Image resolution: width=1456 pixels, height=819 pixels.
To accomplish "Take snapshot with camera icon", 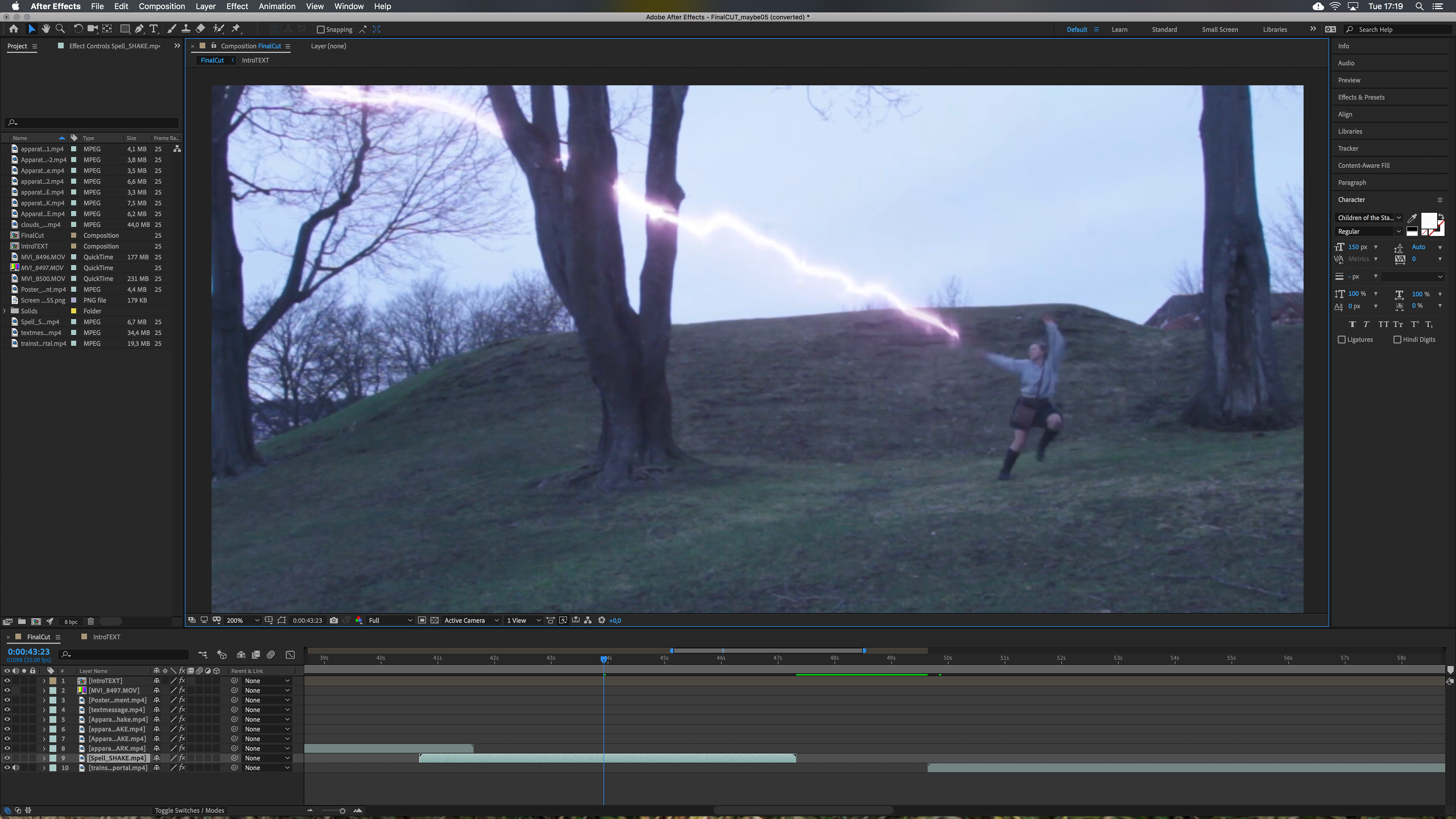I will (x=334, y=620).
